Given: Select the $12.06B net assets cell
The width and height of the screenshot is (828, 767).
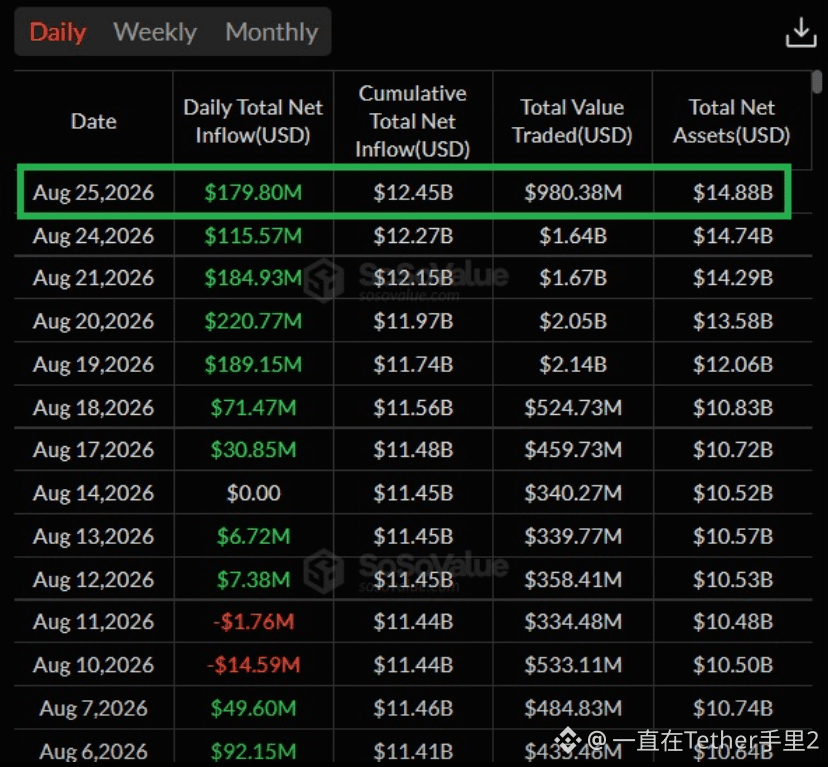Looking at the screenshot, I should tap(733, 364).
